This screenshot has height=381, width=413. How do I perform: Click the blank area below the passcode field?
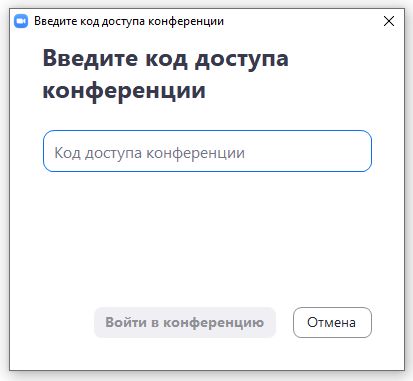207,238
